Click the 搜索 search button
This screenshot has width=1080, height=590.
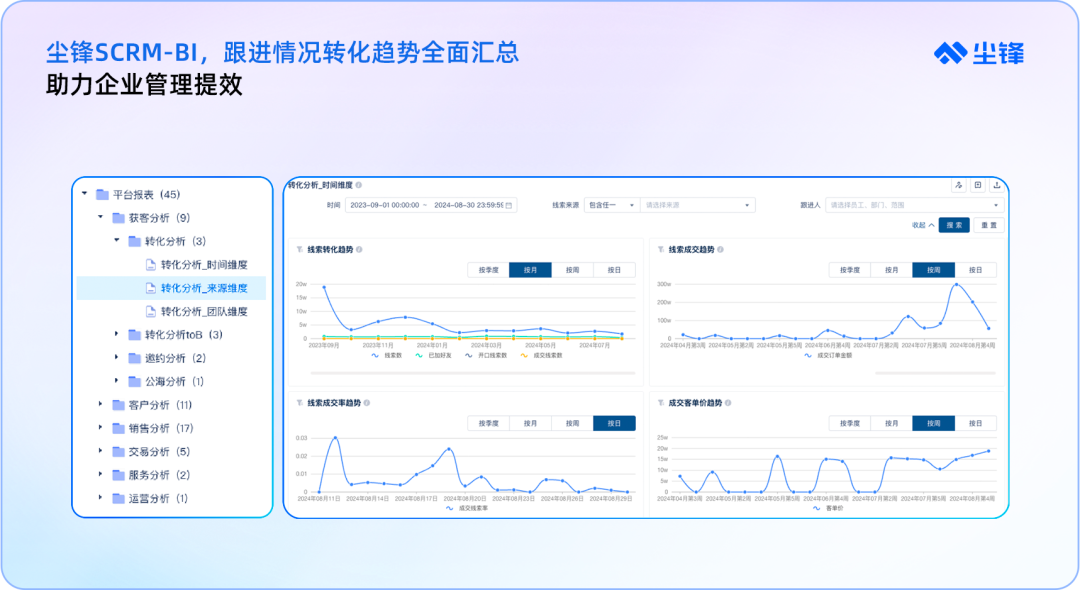(x=954, y=225)
